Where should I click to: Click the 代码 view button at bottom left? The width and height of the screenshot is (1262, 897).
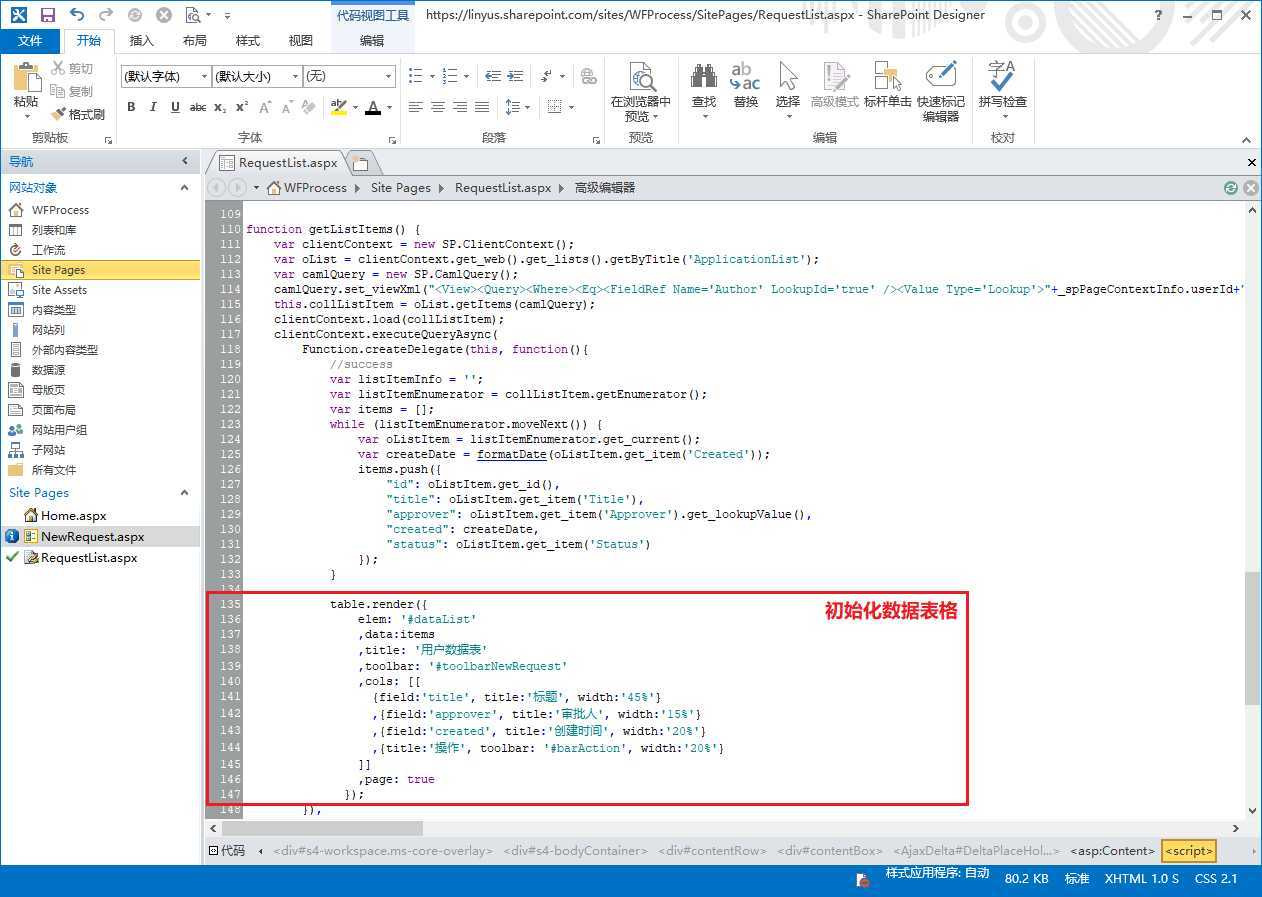pos(226,851)
